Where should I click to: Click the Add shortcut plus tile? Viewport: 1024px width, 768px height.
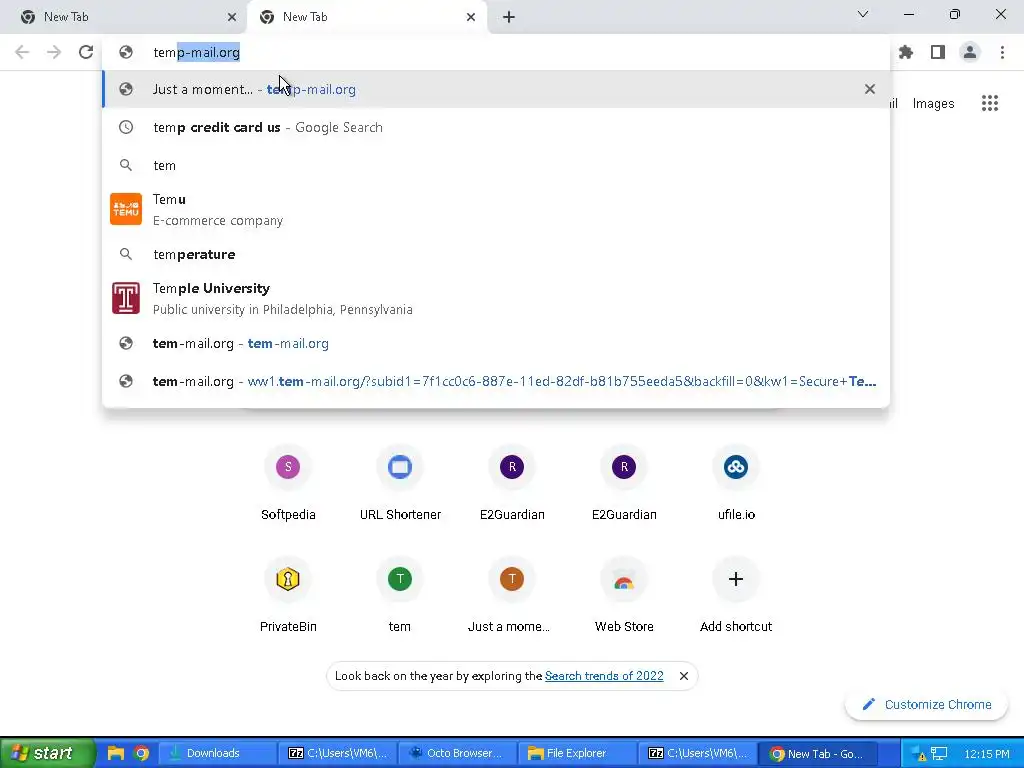[x=736, y=596]
